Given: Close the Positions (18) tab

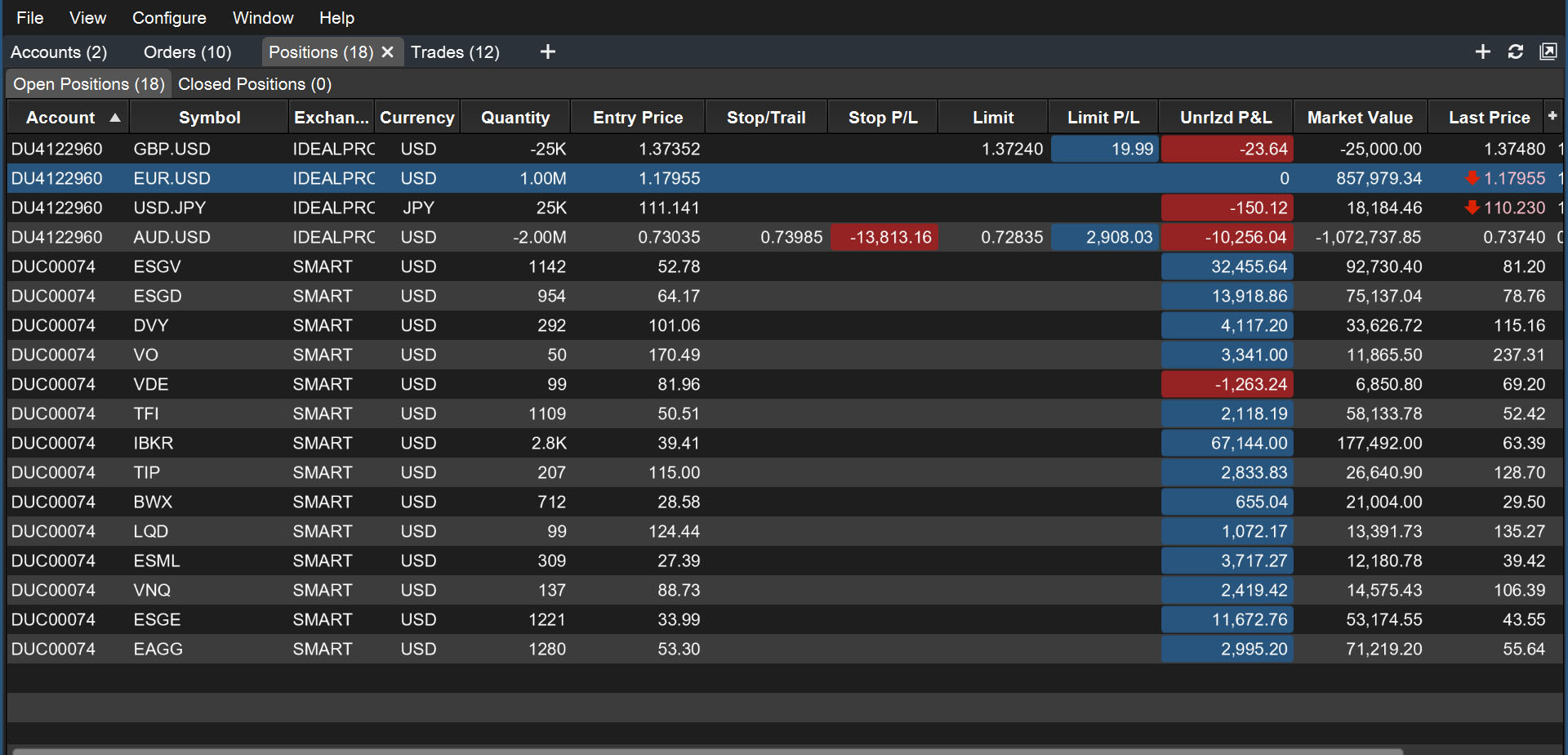Looking at the screenshot, I should click(x=387, y=52).
